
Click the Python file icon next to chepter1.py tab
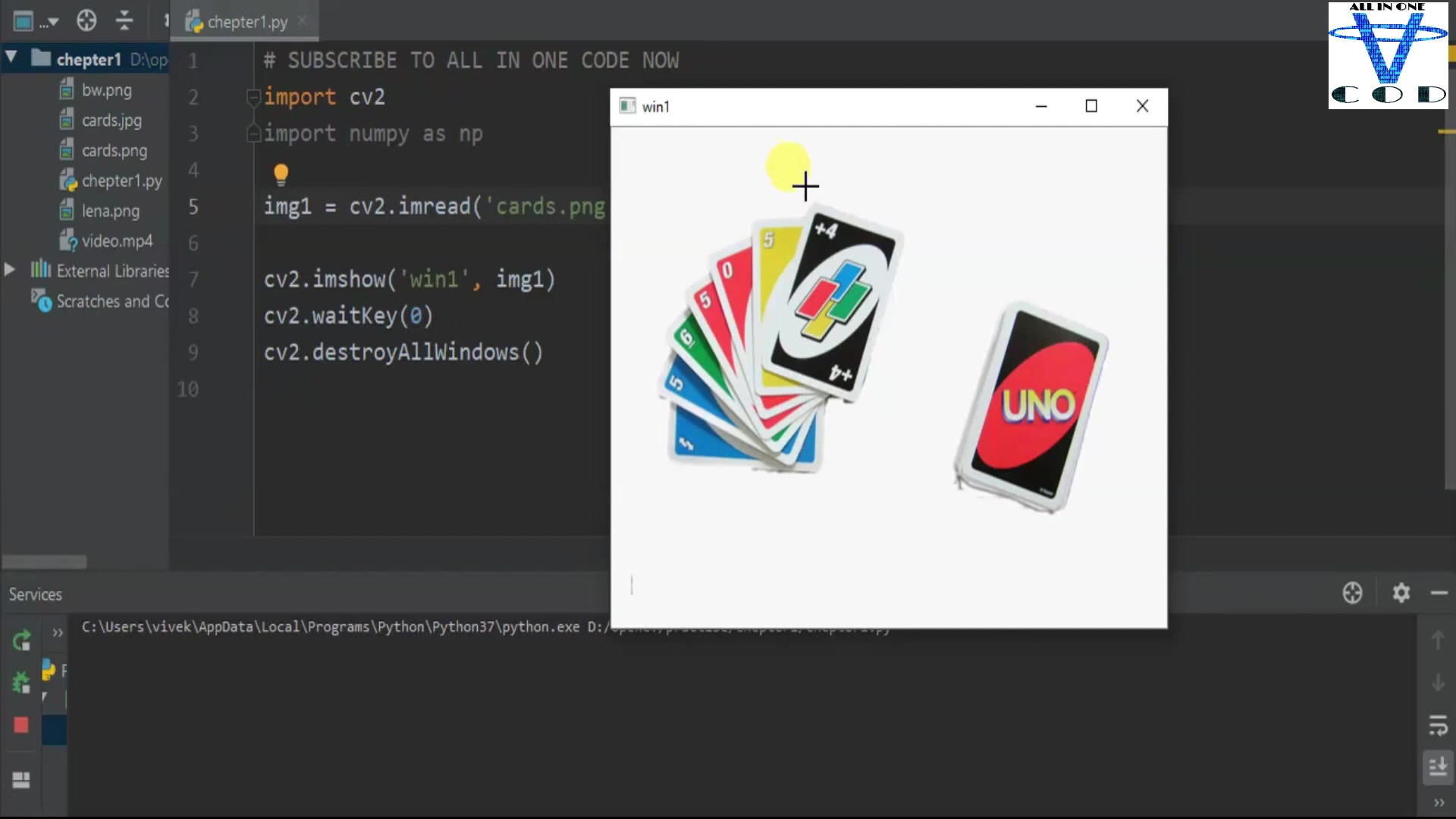pos(194,21)
